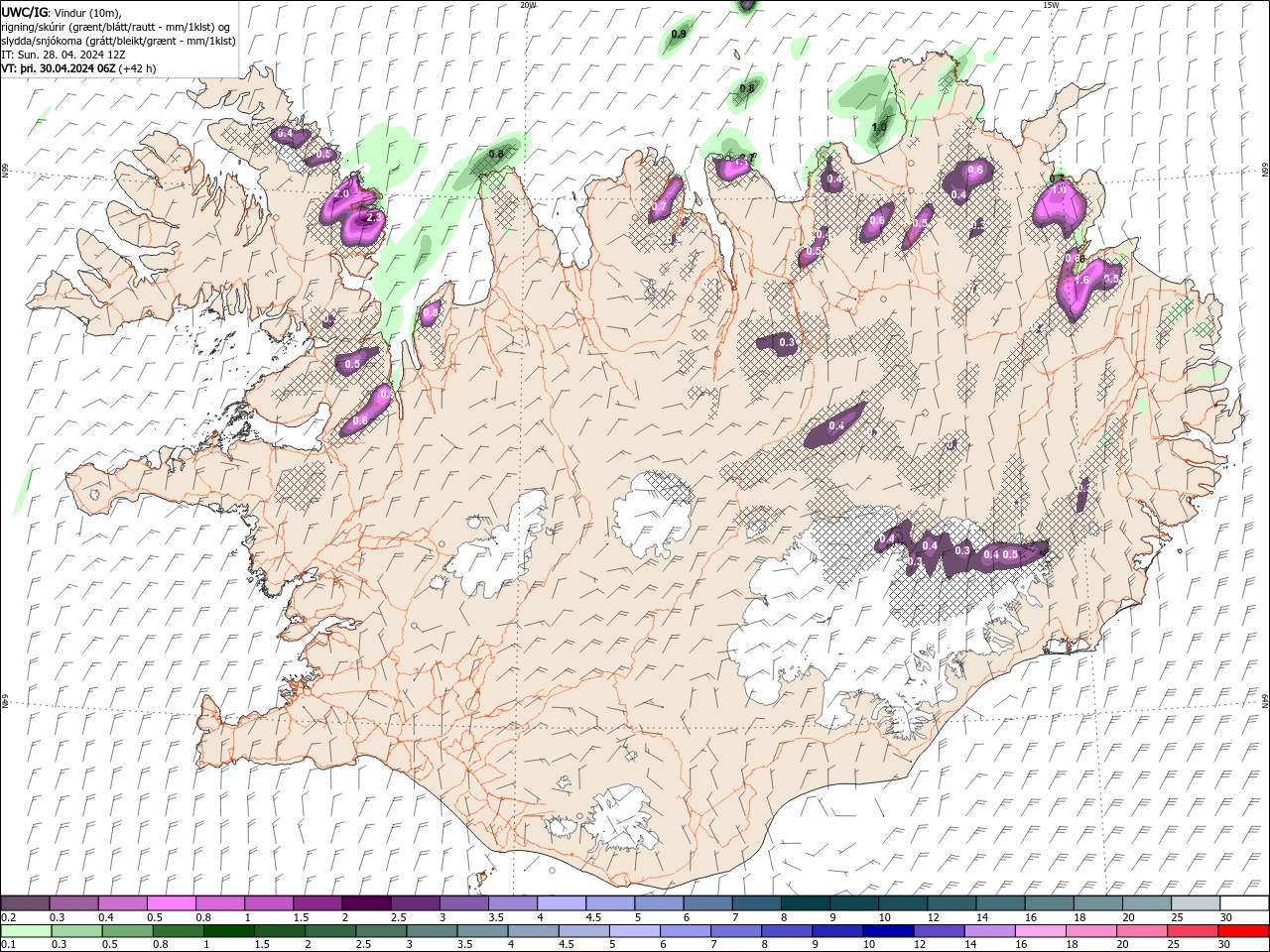Click the 'rigning/skúrir' legend description line
Viewport: 1270px width, 952px height.
115,27
